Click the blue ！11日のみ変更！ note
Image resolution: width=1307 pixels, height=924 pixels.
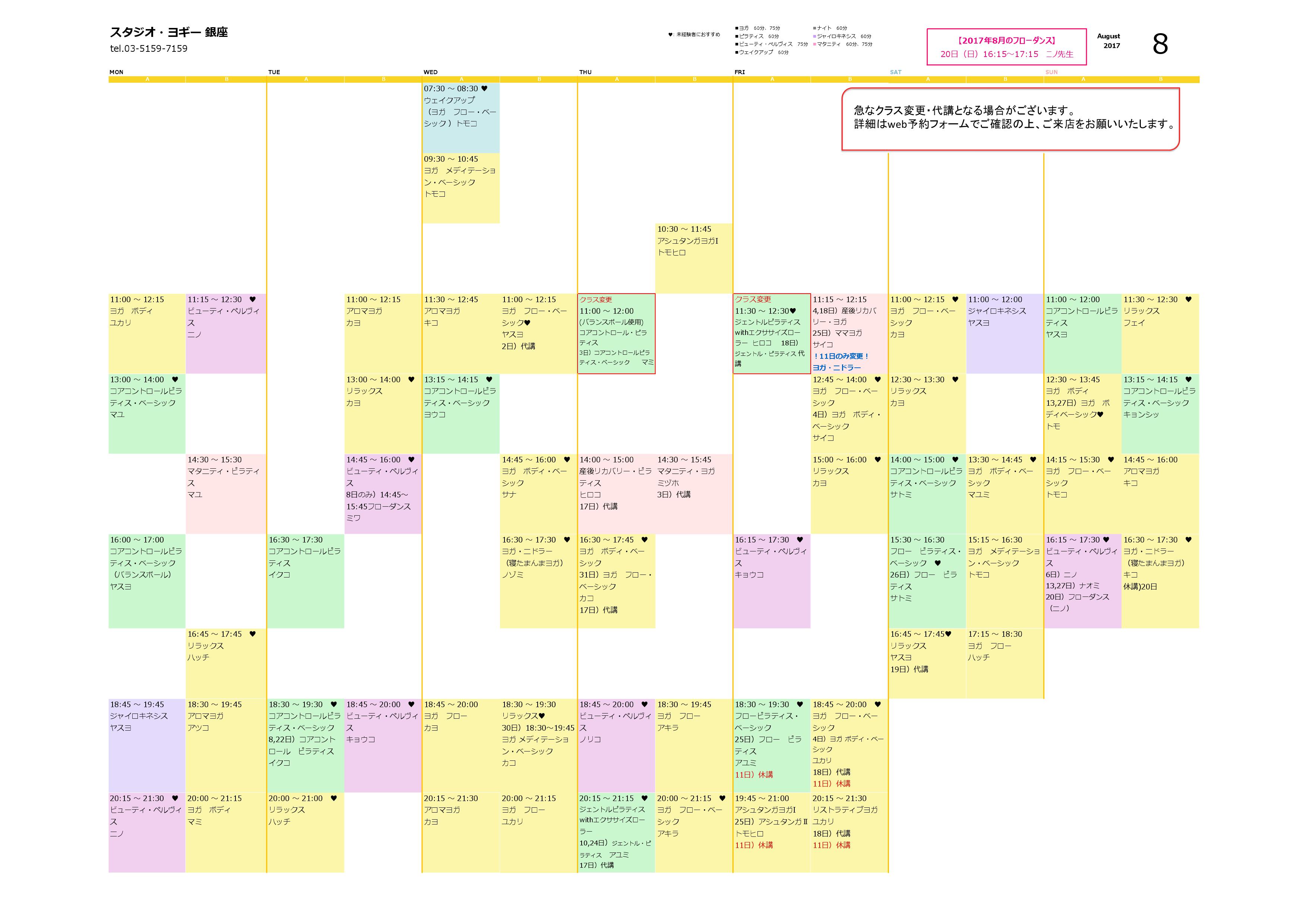tap(841, 357)
